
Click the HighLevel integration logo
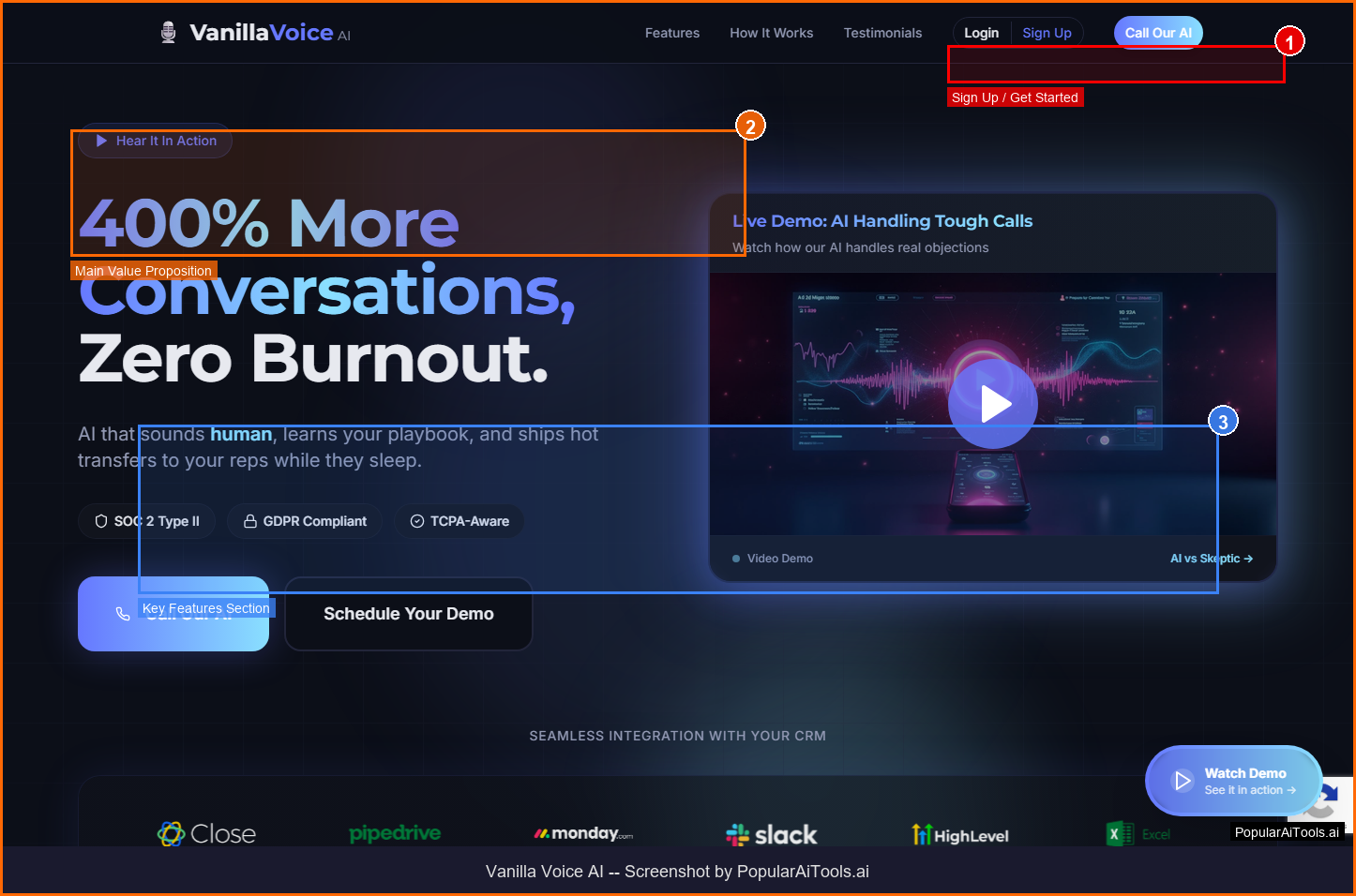[960, 834]
